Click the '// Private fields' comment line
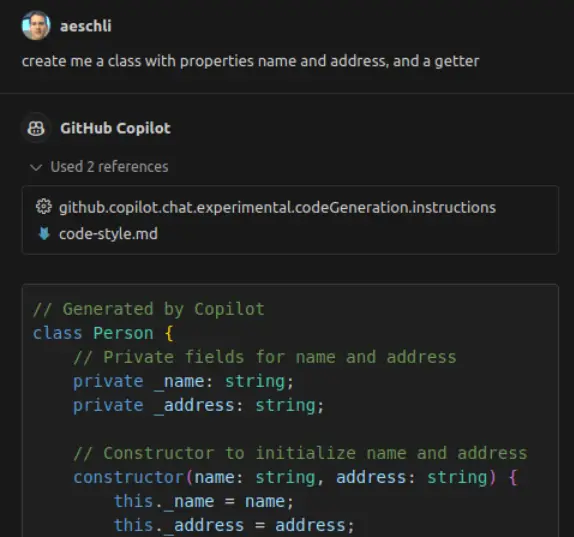Image resolution: width=574 pixels, height=537 pixels. pos(265,357)
